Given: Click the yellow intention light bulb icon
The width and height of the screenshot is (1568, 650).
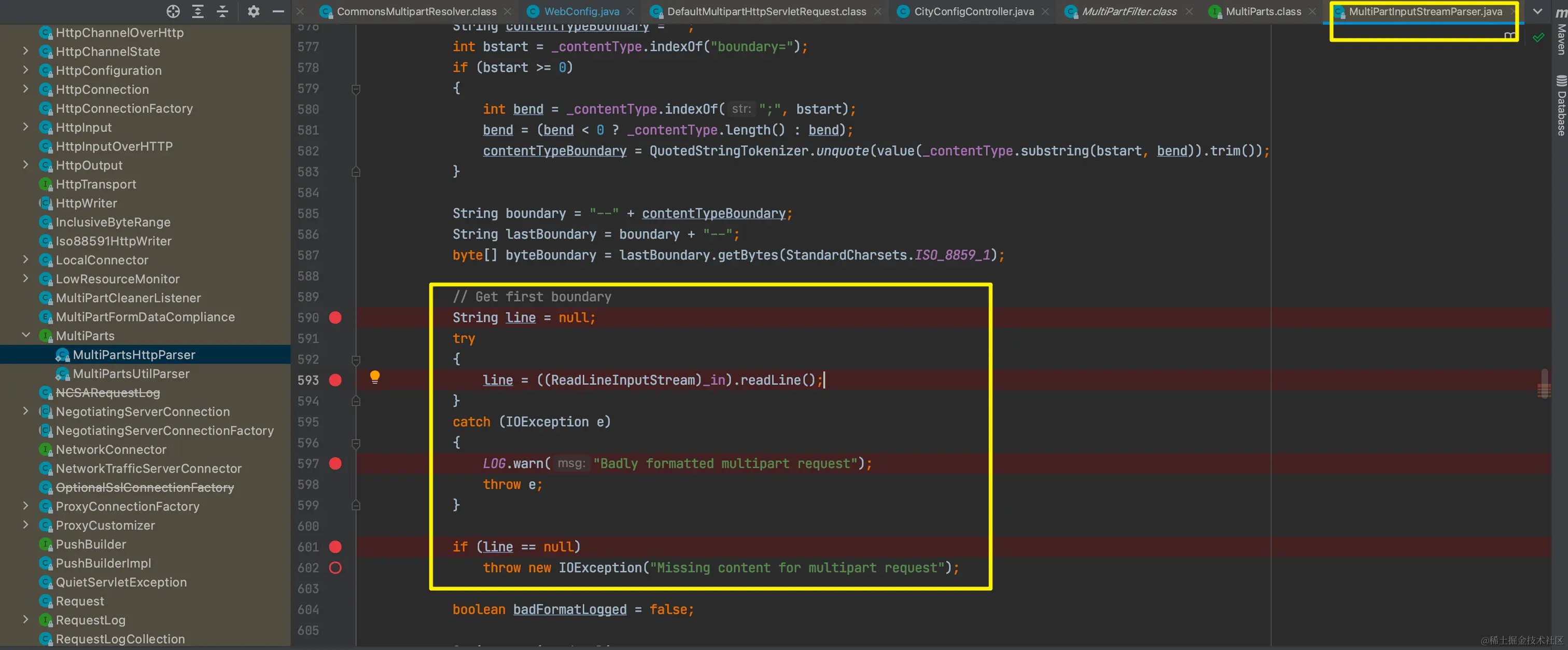Looking at the screenshot, I should (375, 377).
